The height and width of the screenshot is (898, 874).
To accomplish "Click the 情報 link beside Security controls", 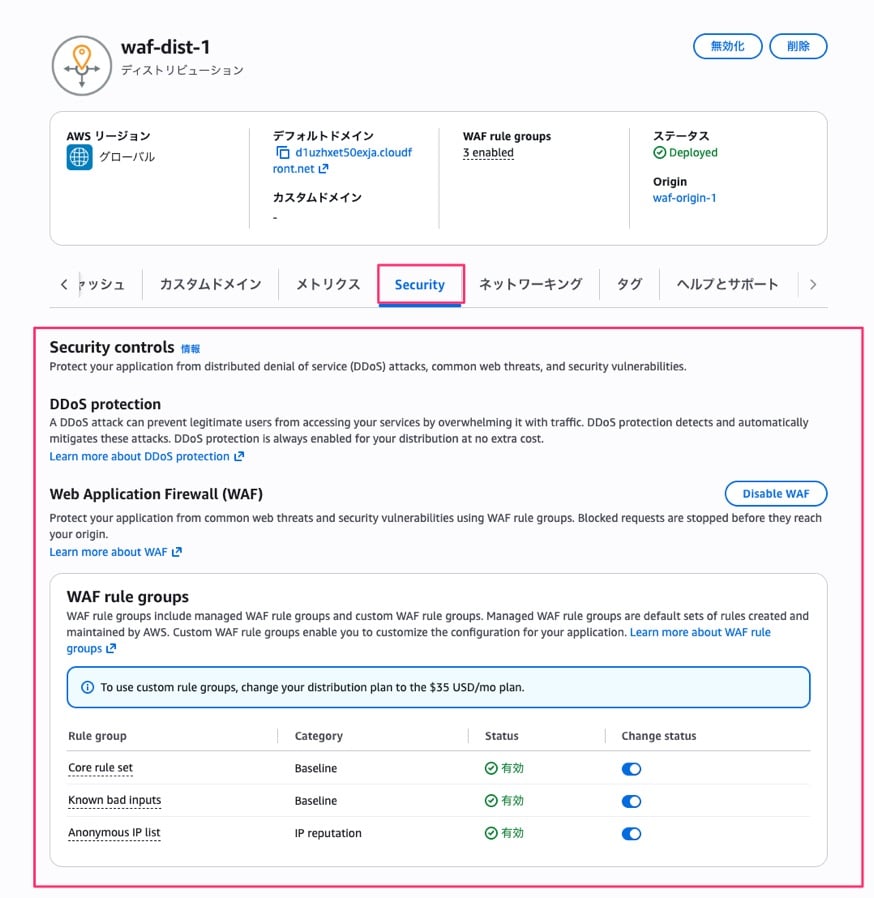I will [x=190, y=349].
